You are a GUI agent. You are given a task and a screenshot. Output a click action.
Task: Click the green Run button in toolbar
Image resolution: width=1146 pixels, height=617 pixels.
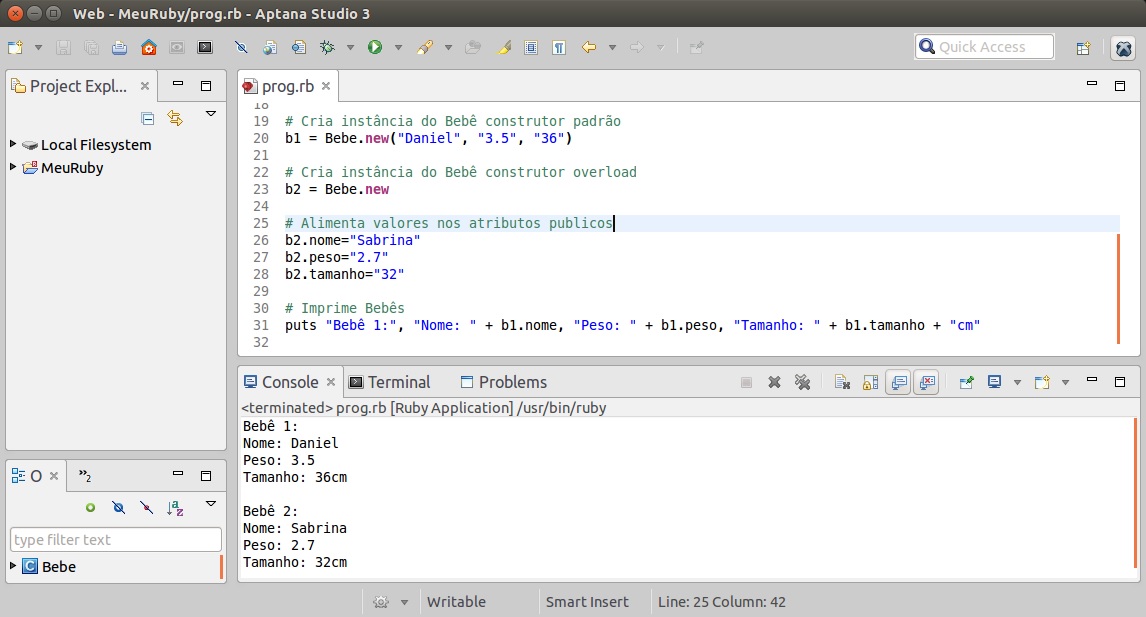pyautogui.click(x=375, y=47)
